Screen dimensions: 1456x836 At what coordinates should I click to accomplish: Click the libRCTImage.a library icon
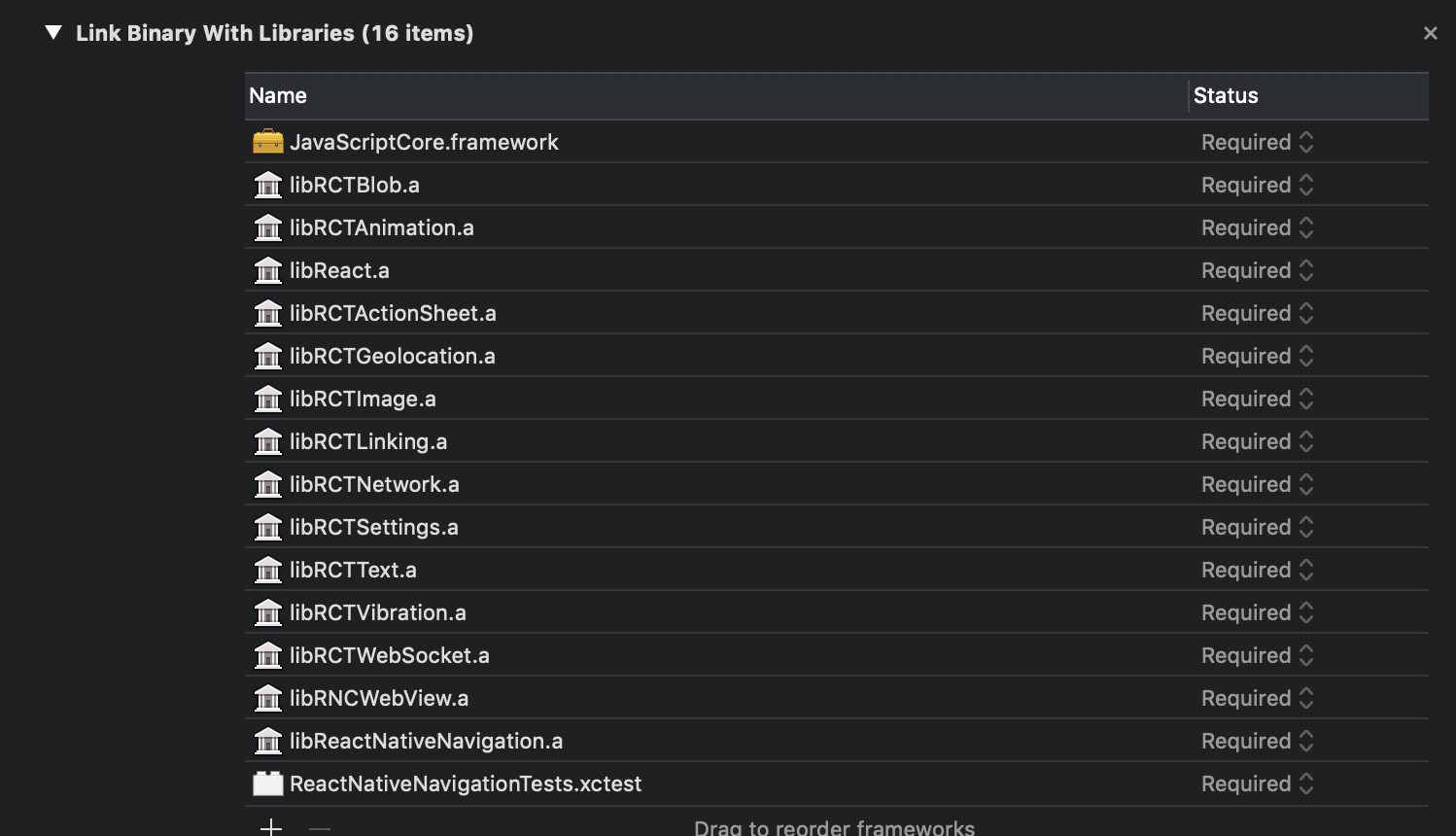coord(267,399)
